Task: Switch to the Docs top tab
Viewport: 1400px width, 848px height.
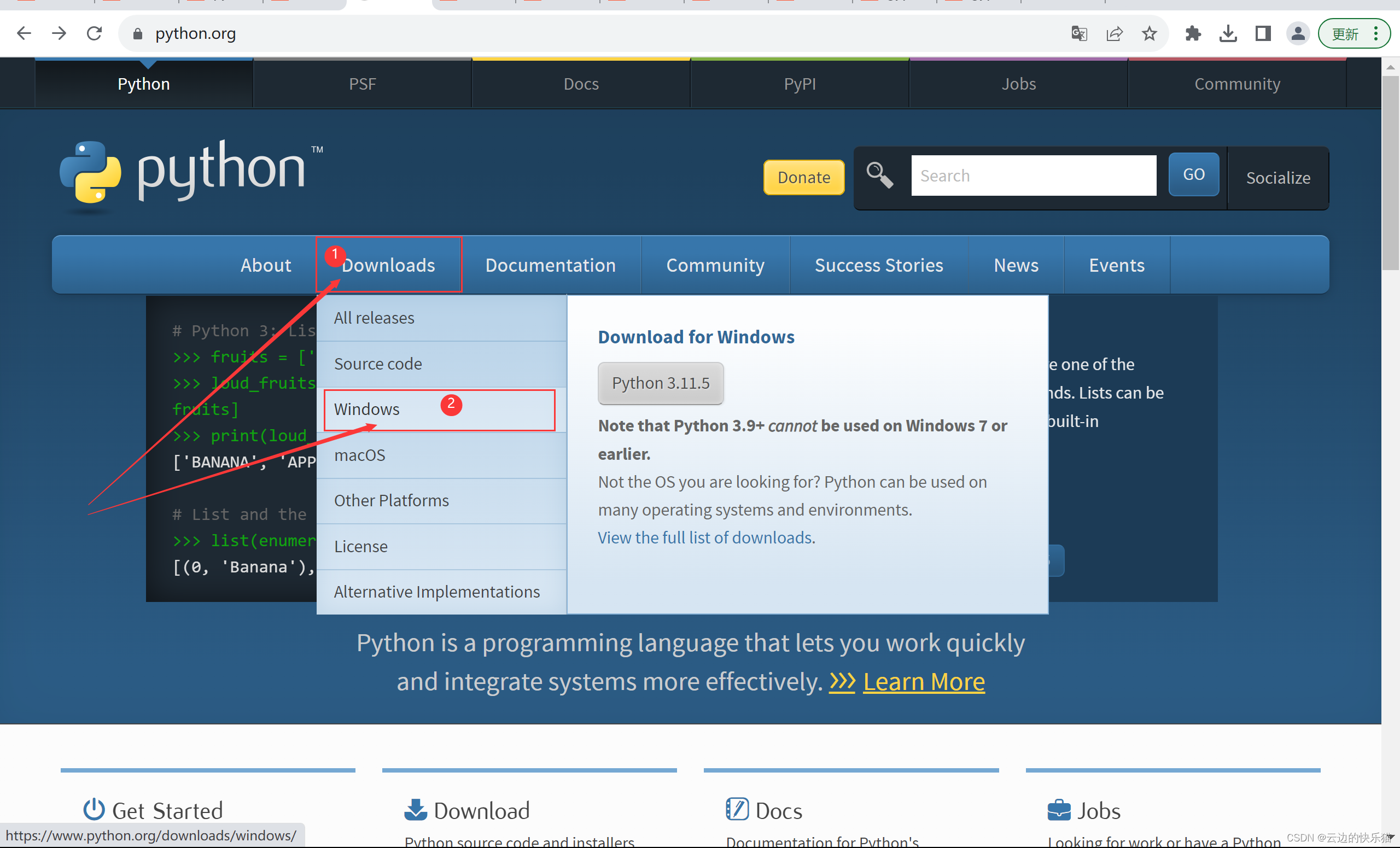Action: (x=581, y=84)
